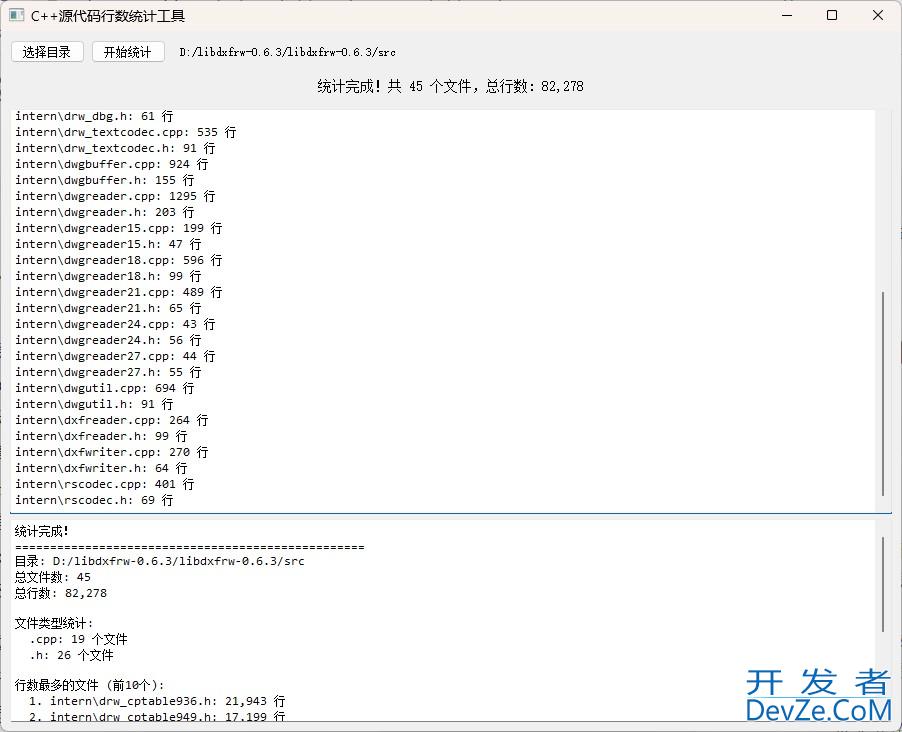Image resolution: width=902 pixels, height=732 pixels.
Task: Click the 选择目录 button
Action: [47, 52]
